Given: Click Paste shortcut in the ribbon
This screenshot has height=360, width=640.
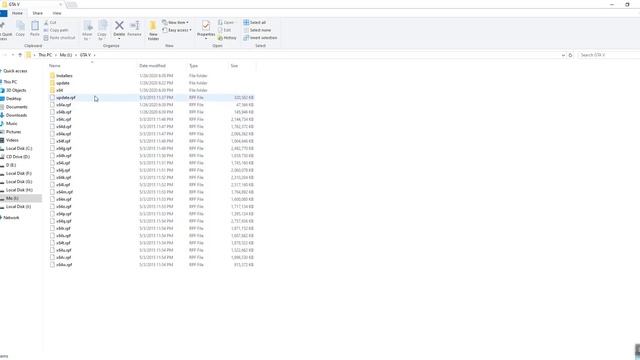Looking at the screenshot, I should click(60, 38).
